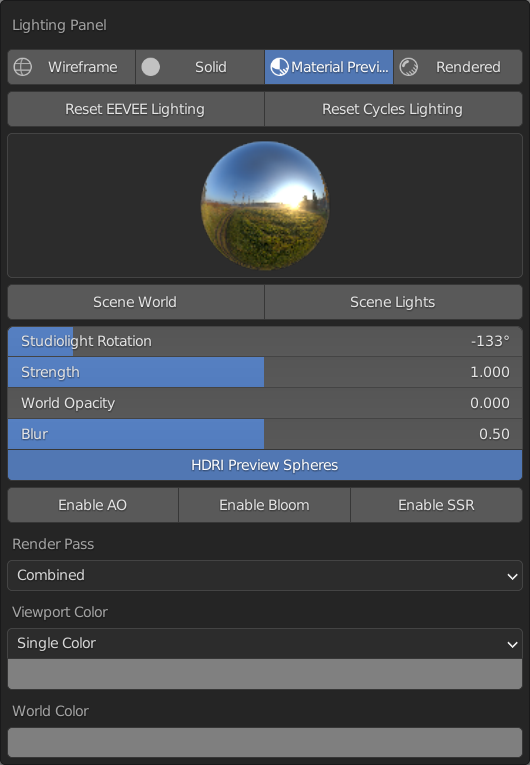
Task: Enable AO ambient occlusion
Action: click(x=93, y=505)
